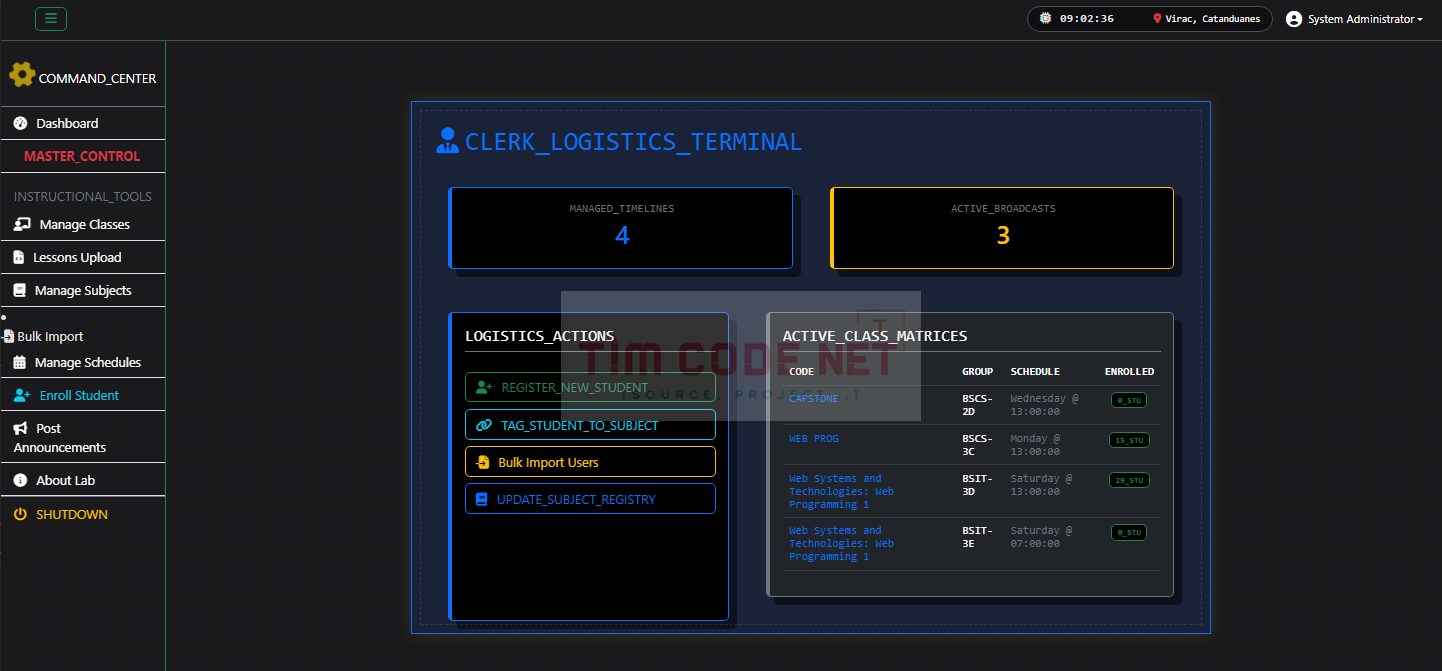Toggle the hamburger sidebar menu button
Viewport: 1442px width, 671px height.
point(51,18)
